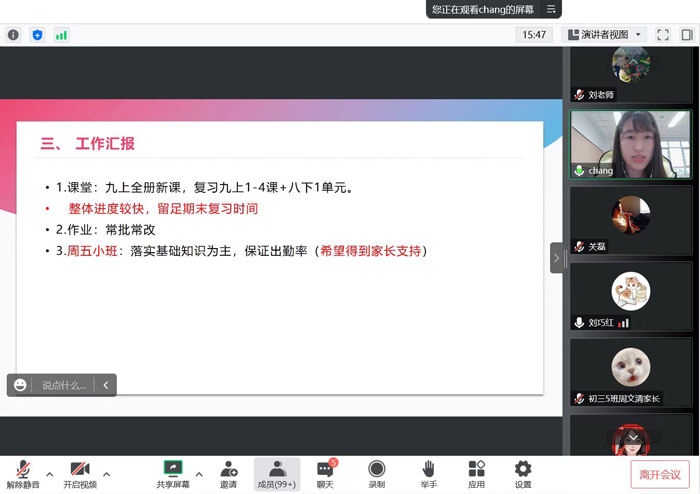The width and height of the screenshot is (700, 494).
Task: Click the slide line starting 1.课堂
Action: coord(205,187)
